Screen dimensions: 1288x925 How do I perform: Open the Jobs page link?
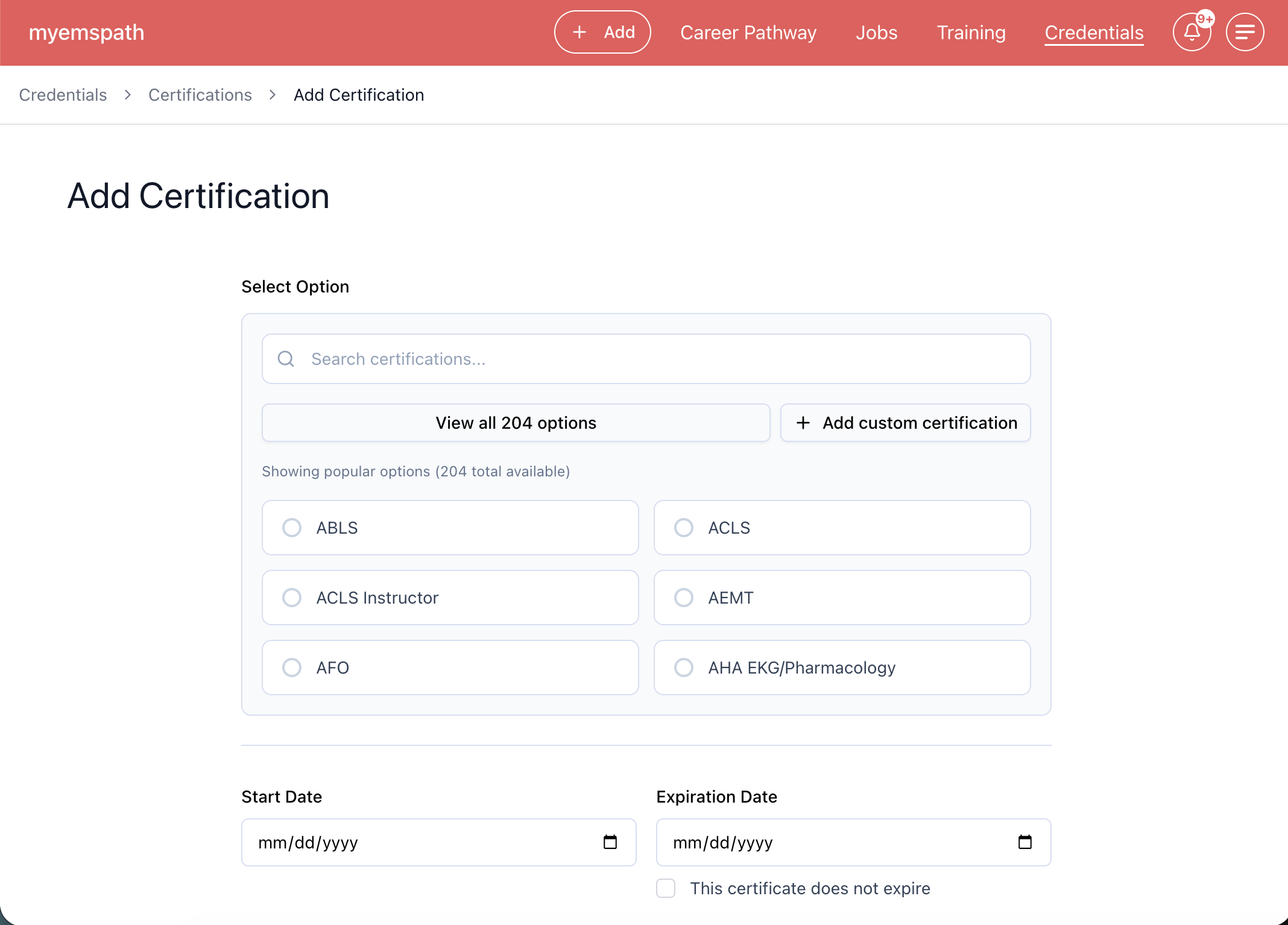[876, 33]
